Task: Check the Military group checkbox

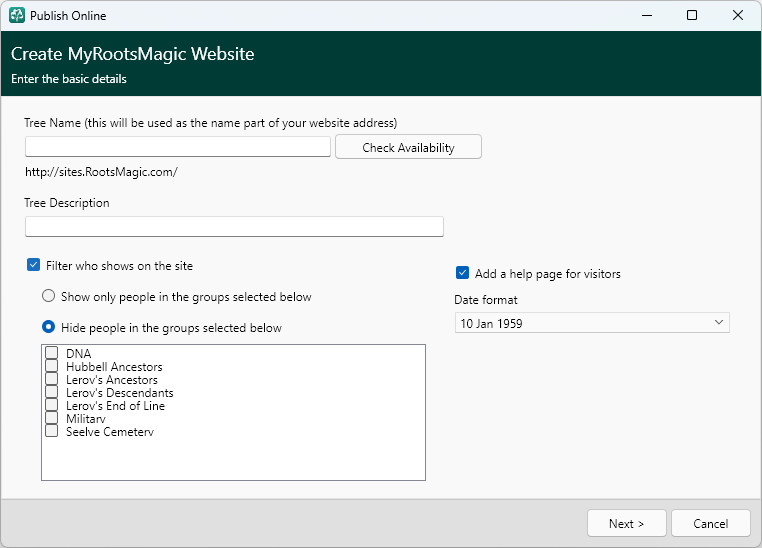Action: [52, 418]
